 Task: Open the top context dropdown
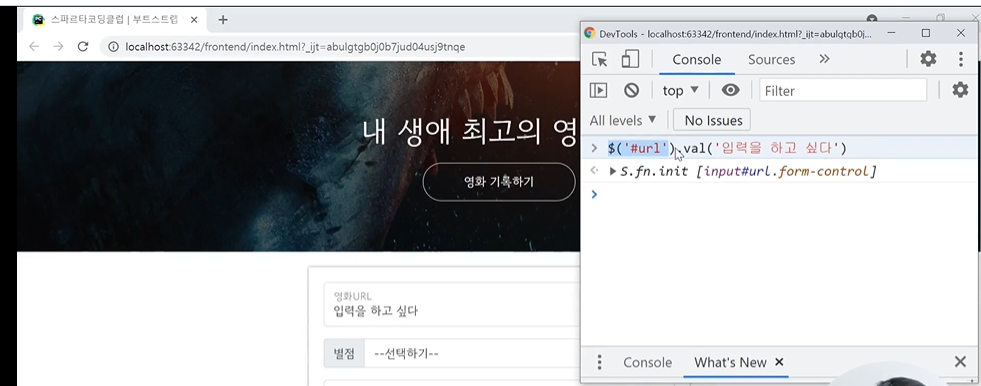pyautogui.click(x=680, y=91)
